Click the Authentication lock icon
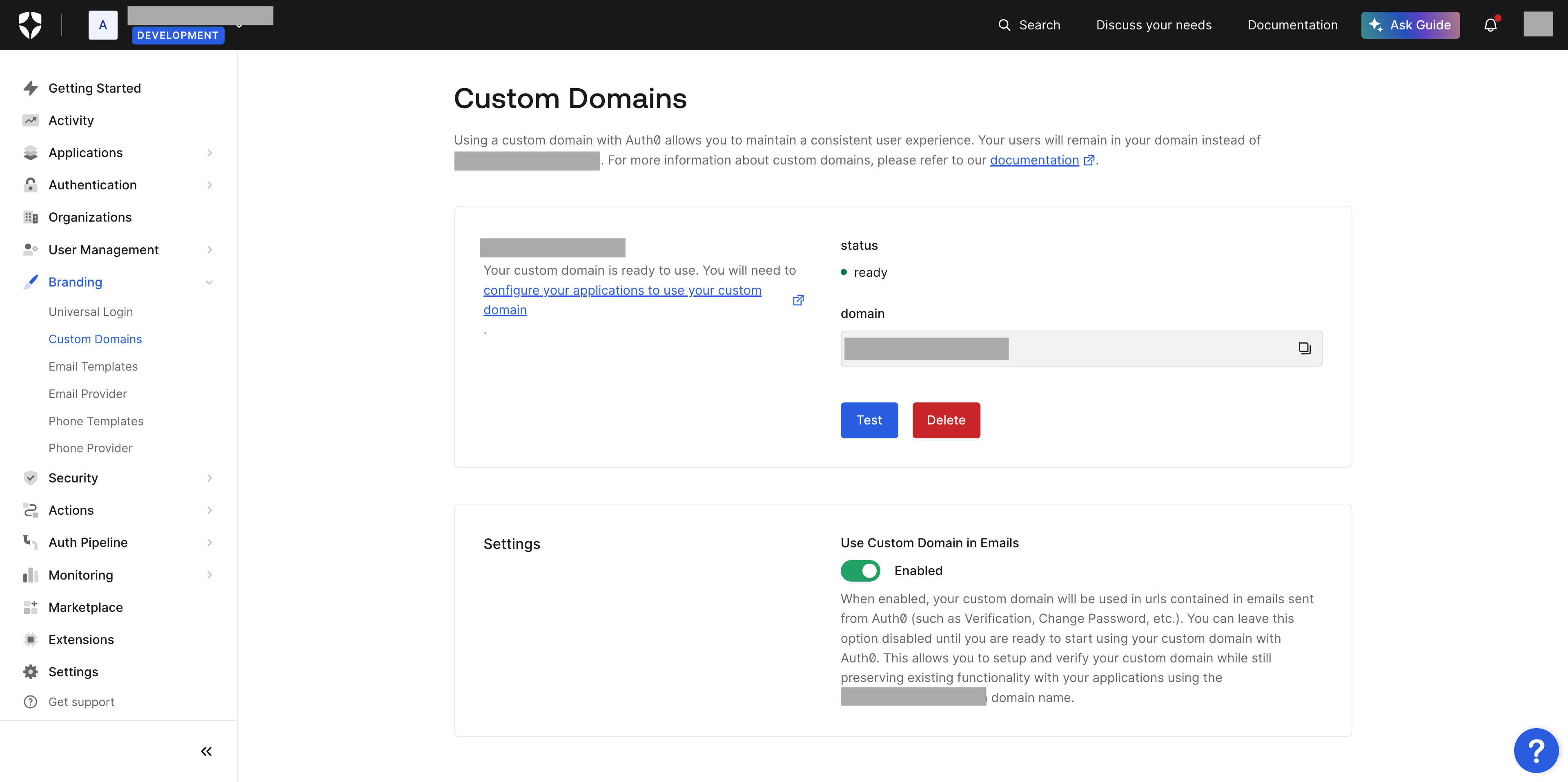Image resolution: width=1568 pixels, height=782 pixels. tap(31, 185)
